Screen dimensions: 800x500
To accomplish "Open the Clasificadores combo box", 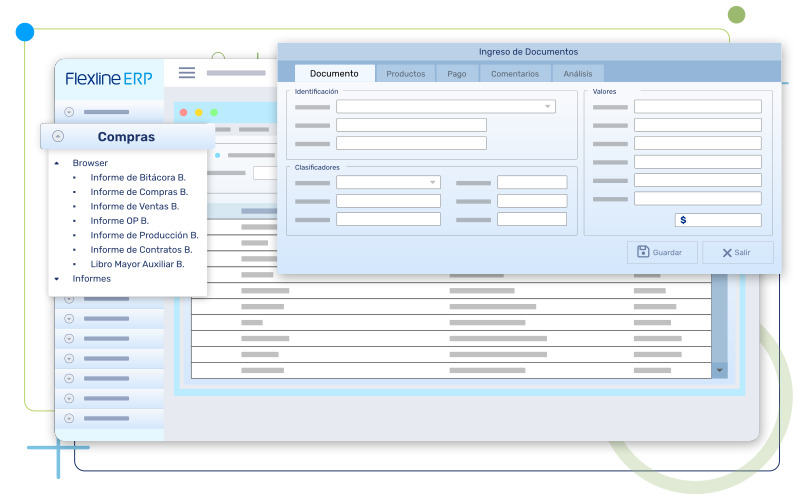I will pos(432,182).
